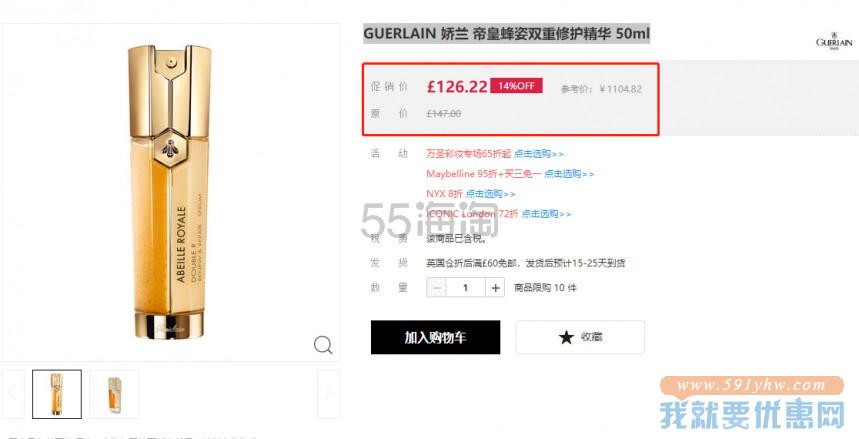Click the GUERLAIN product title text

[507, 34]
